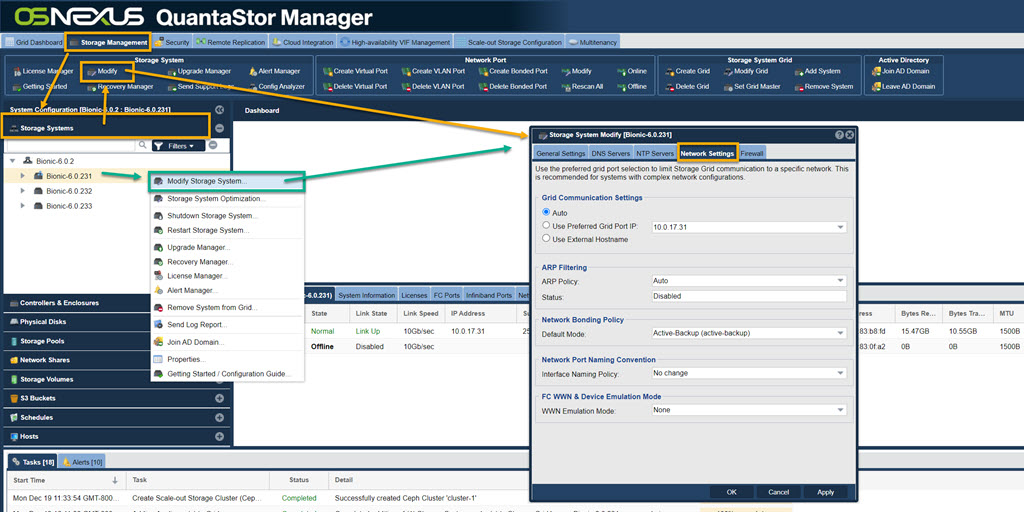Open the Alerts [10] tab
Image resolution: width=1024 pixels, height=512 pixels.
tap(82, 462)
